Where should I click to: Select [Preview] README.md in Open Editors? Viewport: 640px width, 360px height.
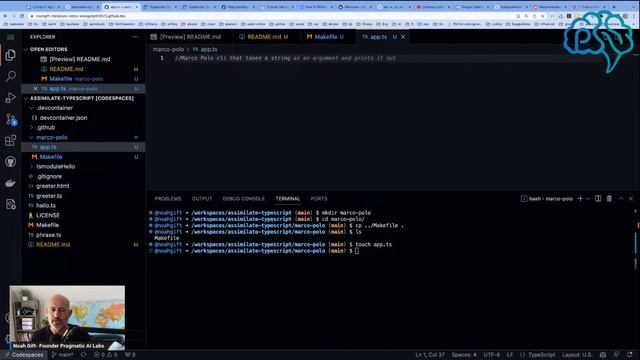80,59
